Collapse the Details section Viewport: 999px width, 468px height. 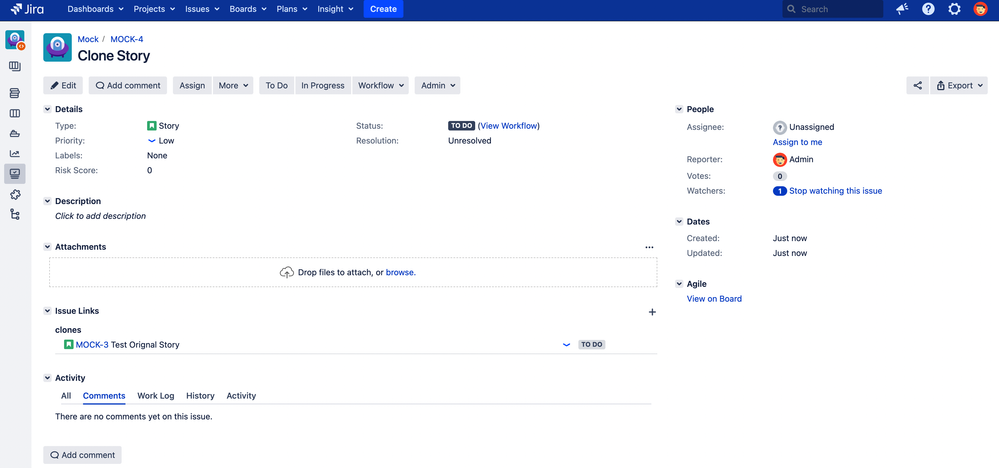click(47, 110)
